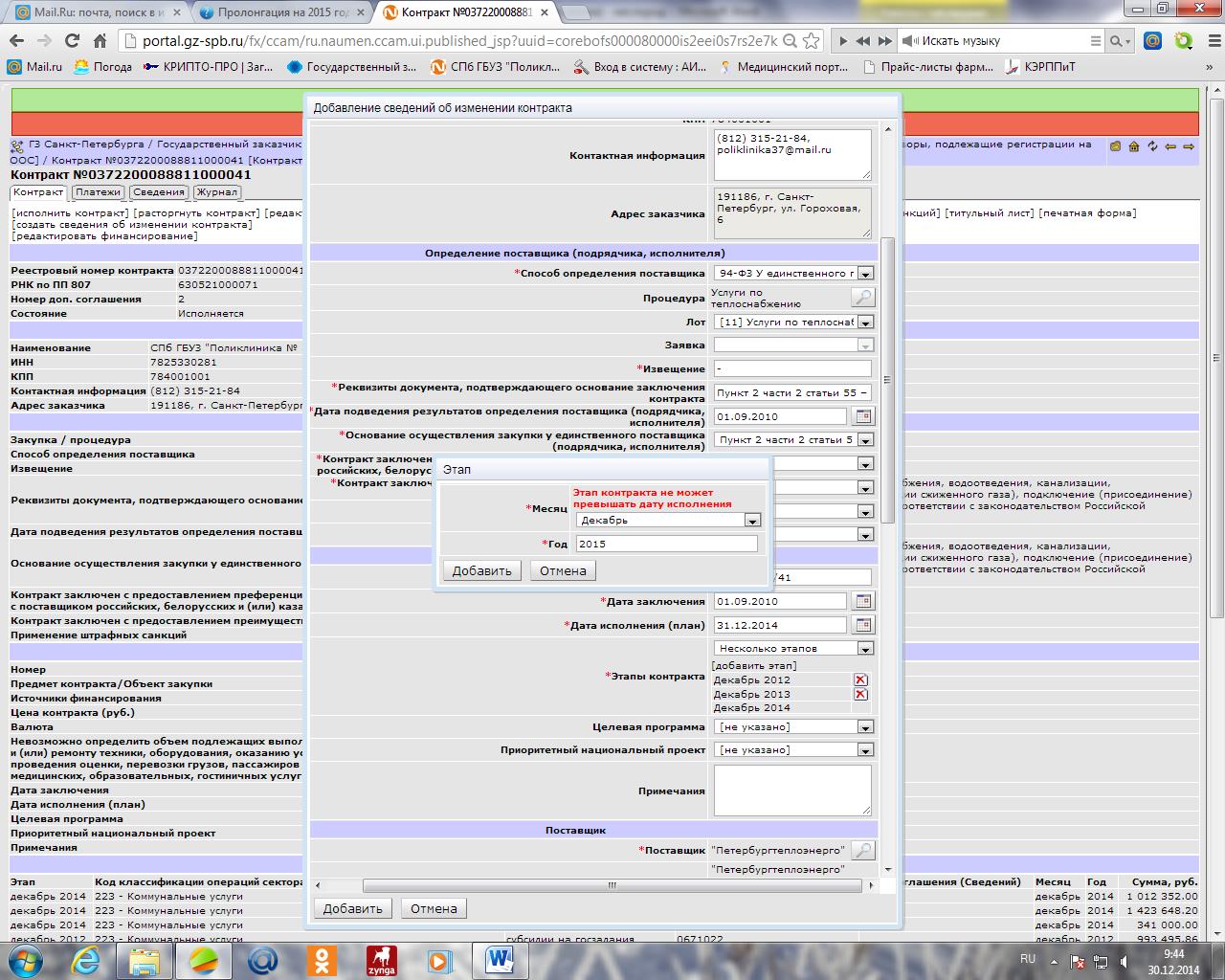
Task: Click Добавить at the bottom of the contract change dialog
Action: point(353,908)
